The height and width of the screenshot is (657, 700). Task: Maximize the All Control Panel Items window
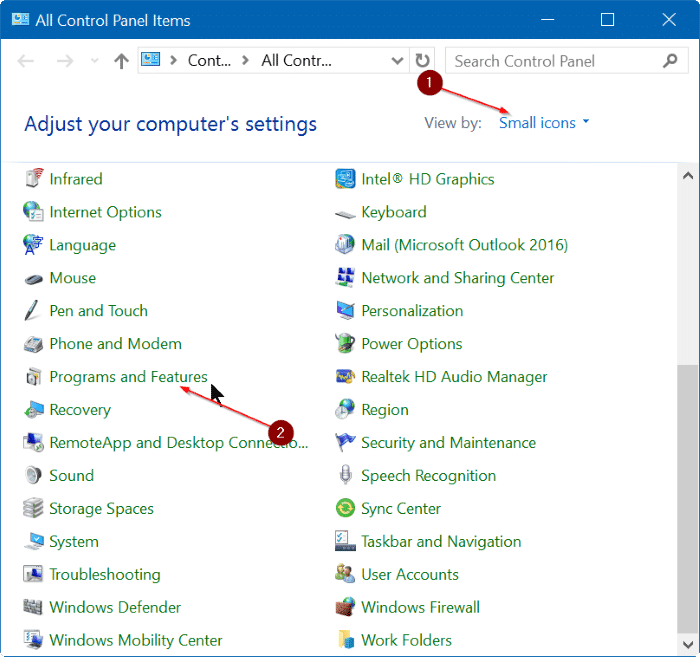tap(607, 19)
